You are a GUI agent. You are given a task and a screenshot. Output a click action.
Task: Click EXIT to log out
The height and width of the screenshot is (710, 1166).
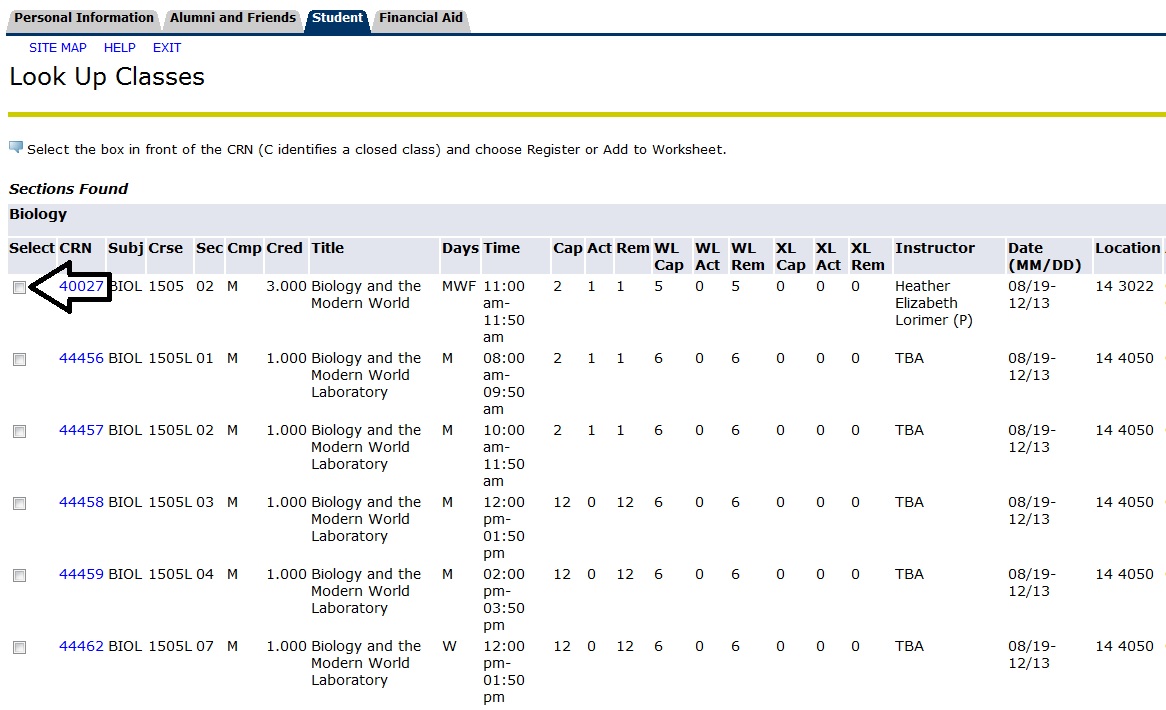166,47
